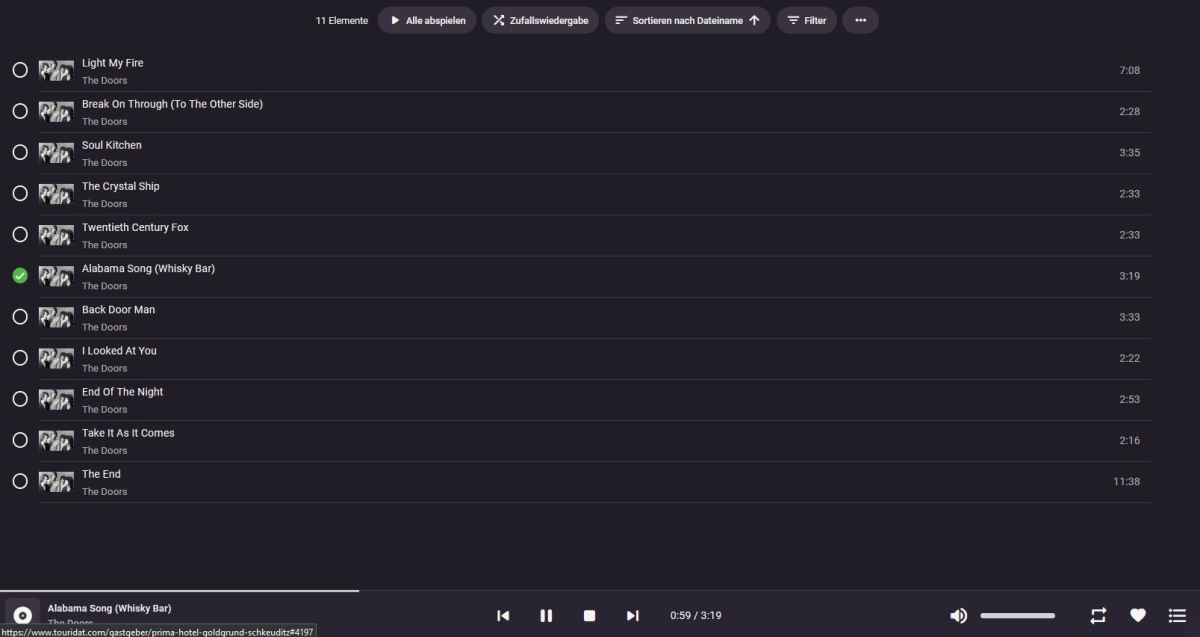Click Back Door Man title
This screenshot has width=1200, height=637.
tap(118, 309)
